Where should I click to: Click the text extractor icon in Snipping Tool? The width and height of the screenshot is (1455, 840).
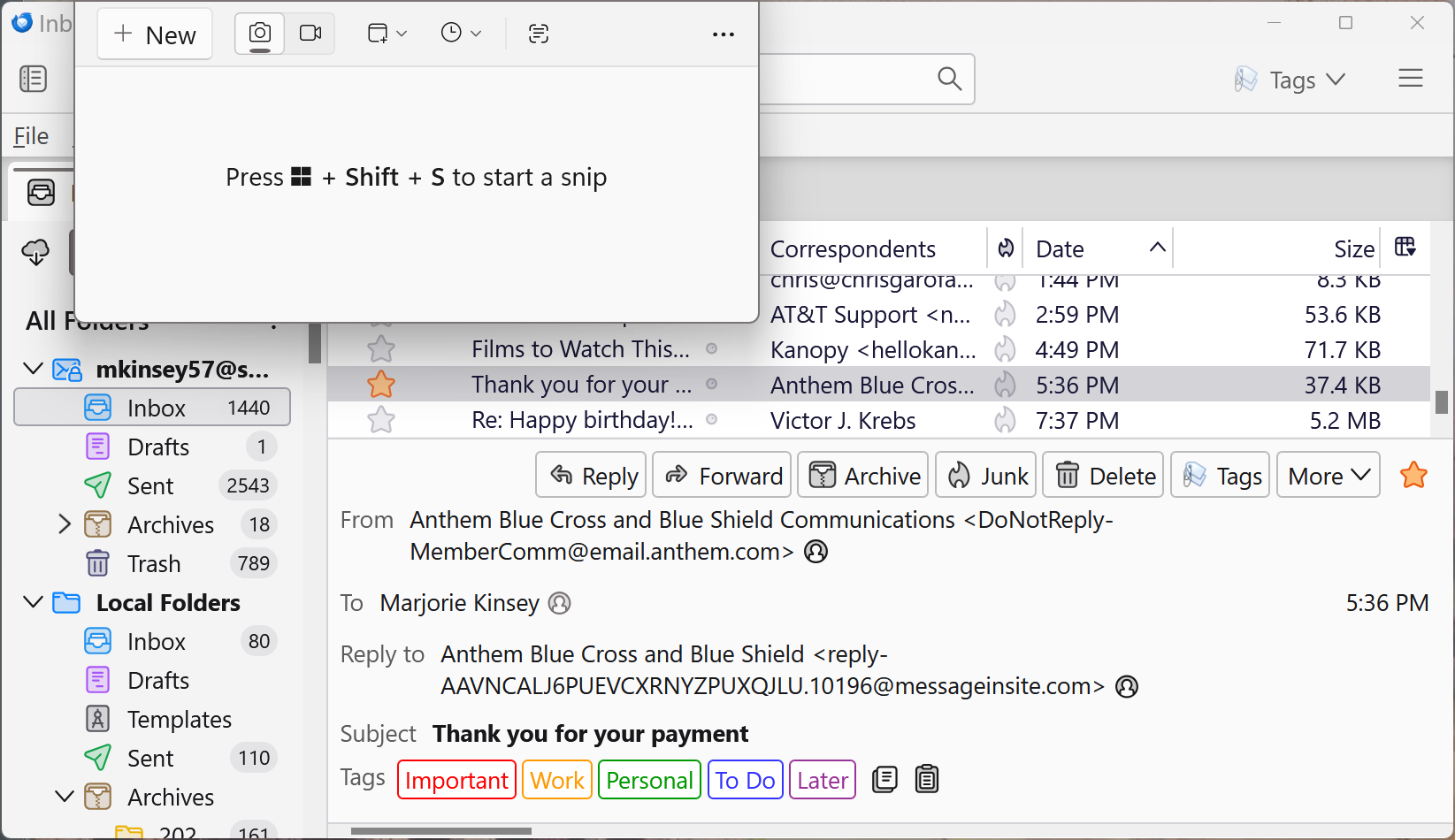click(x=539, y=34)
